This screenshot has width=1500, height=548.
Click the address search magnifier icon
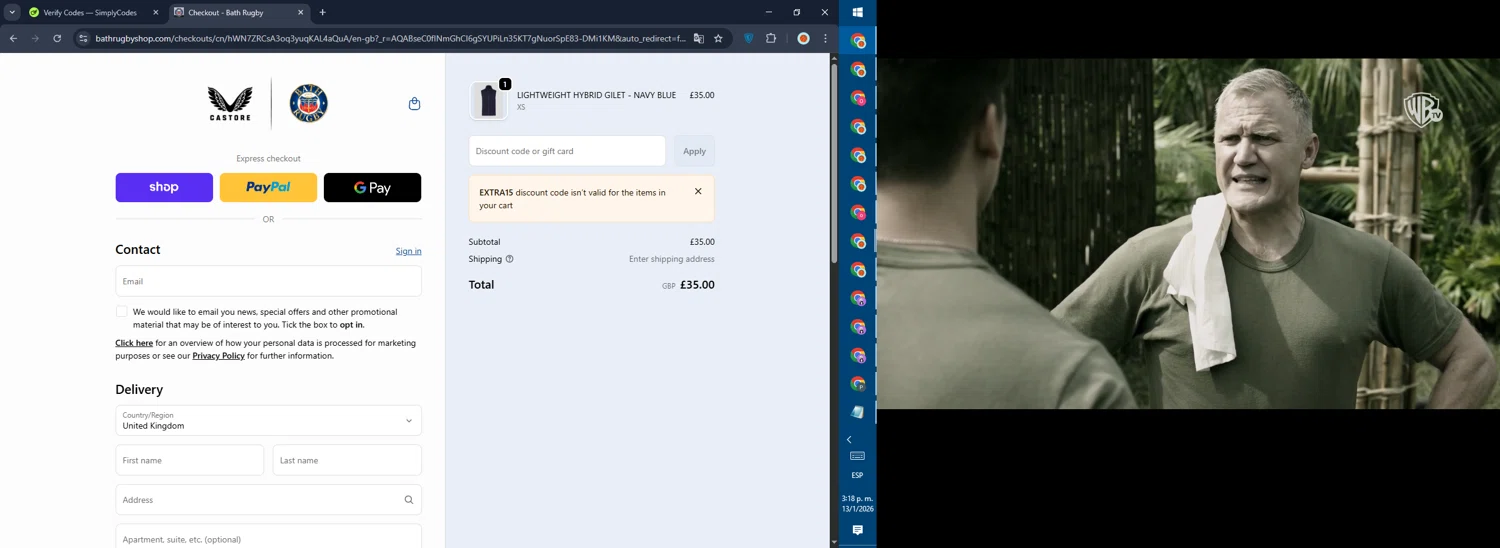pyautogui.click(x=408, y=500)
